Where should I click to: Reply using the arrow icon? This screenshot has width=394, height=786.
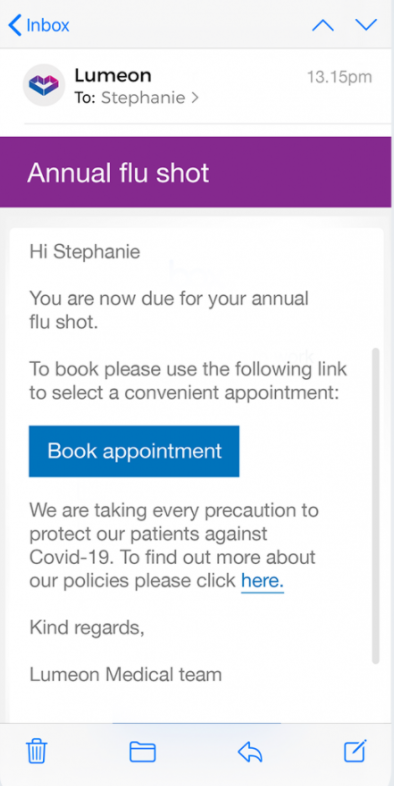click(x=250, y=752)
